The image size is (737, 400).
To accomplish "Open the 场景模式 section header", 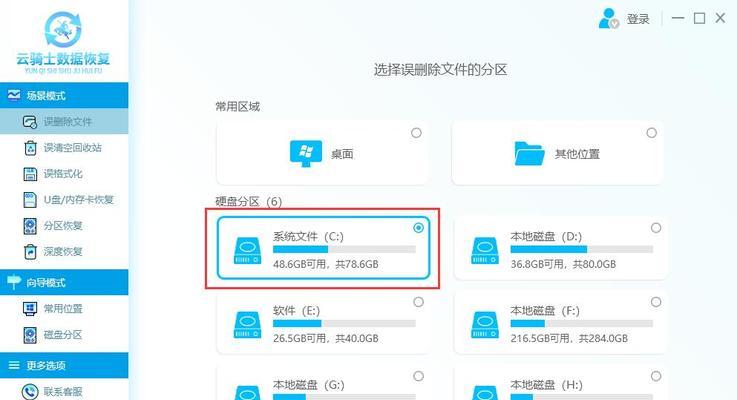I will pos(64,95).
